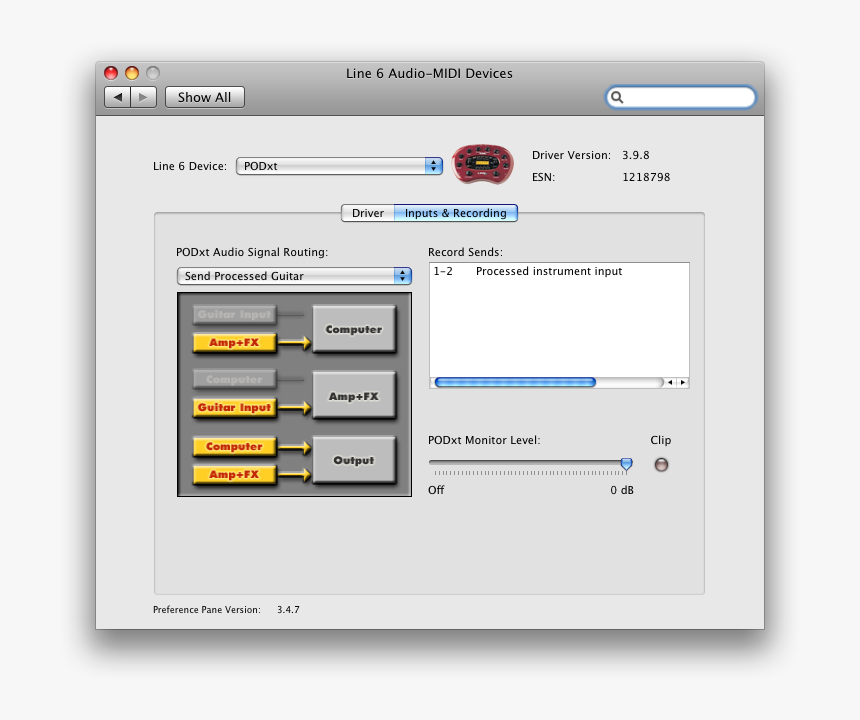
Task: Click the top yellow Amp+FX source block
Action: 234,343
